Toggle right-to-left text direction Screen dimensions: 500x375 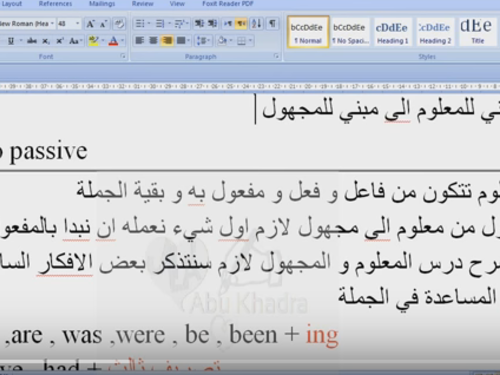(241, 24)
